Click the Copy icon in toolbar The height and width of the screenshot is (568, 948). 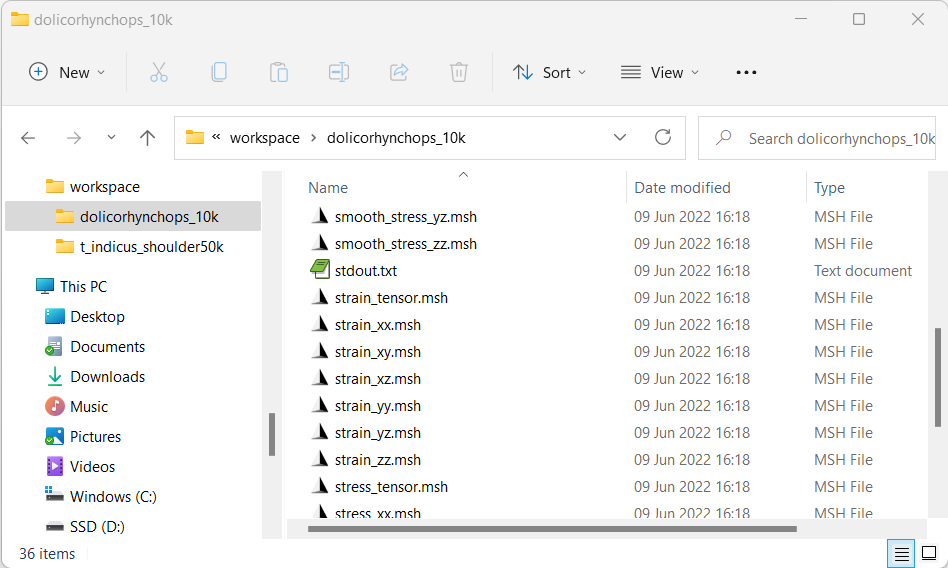pyautogui.click(x=218, y=72)
